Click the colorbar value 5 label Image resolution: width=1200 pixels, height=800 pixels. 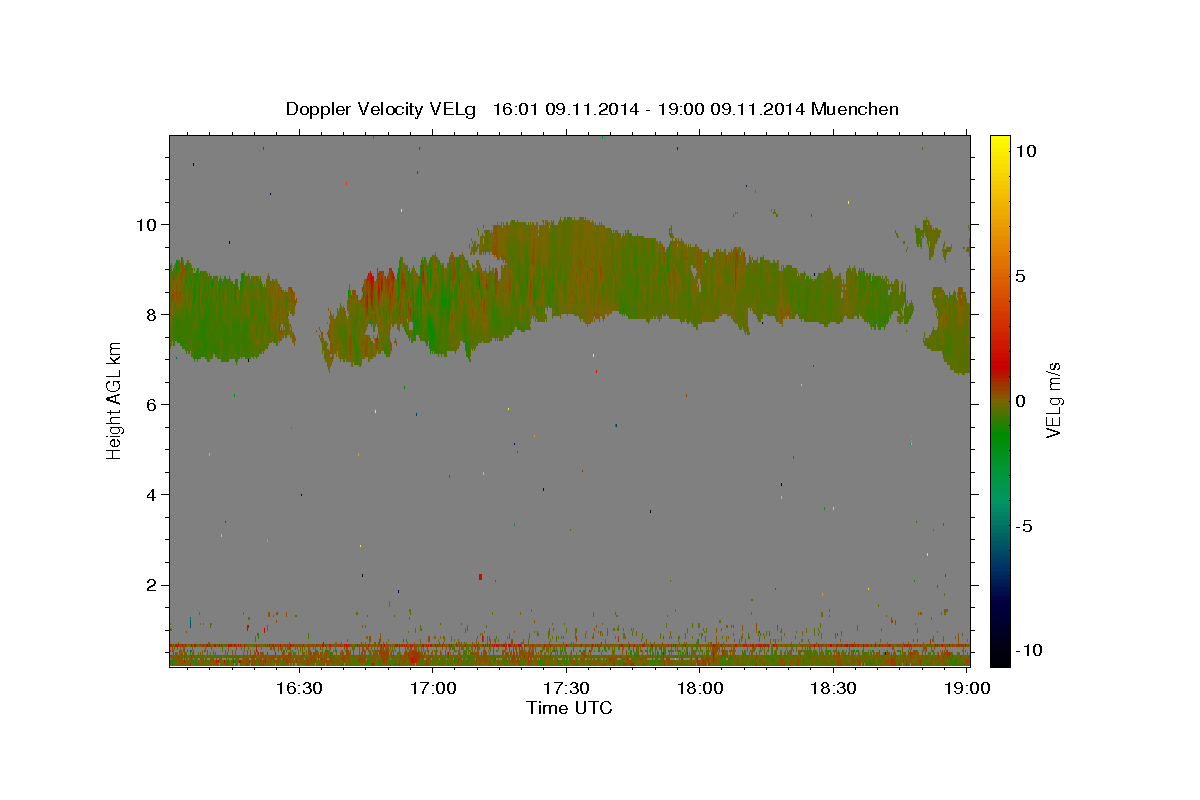[x=1021, y=276]
